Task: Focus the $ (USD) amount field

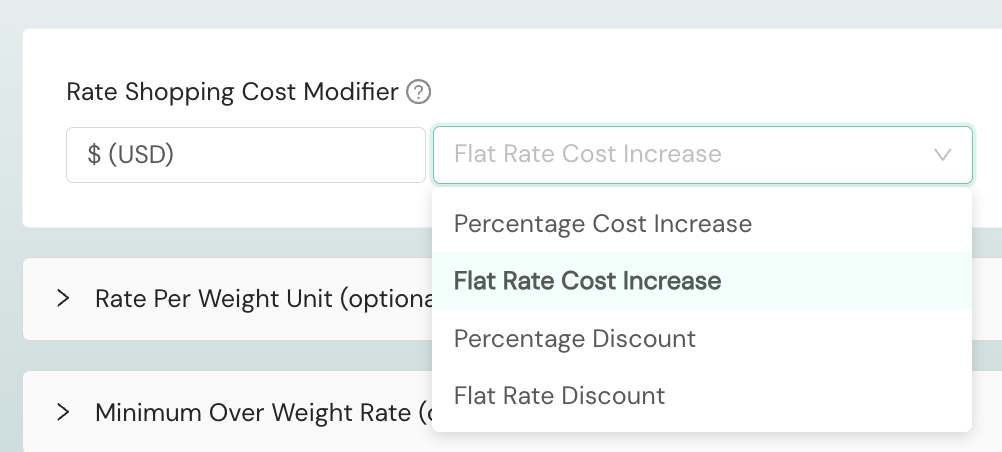Action: pyautogui.click(x=245, y=155)
